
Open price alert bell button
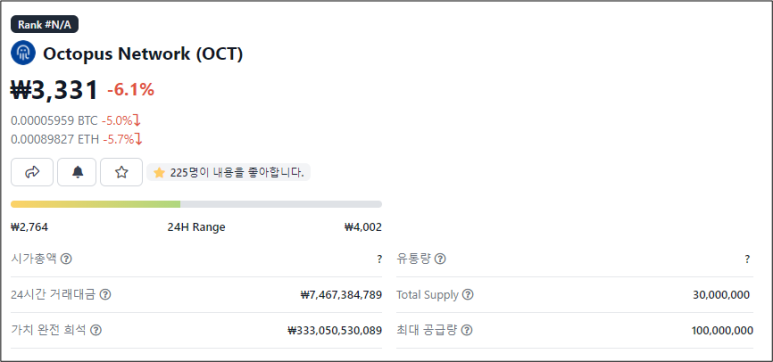(77, 172)
